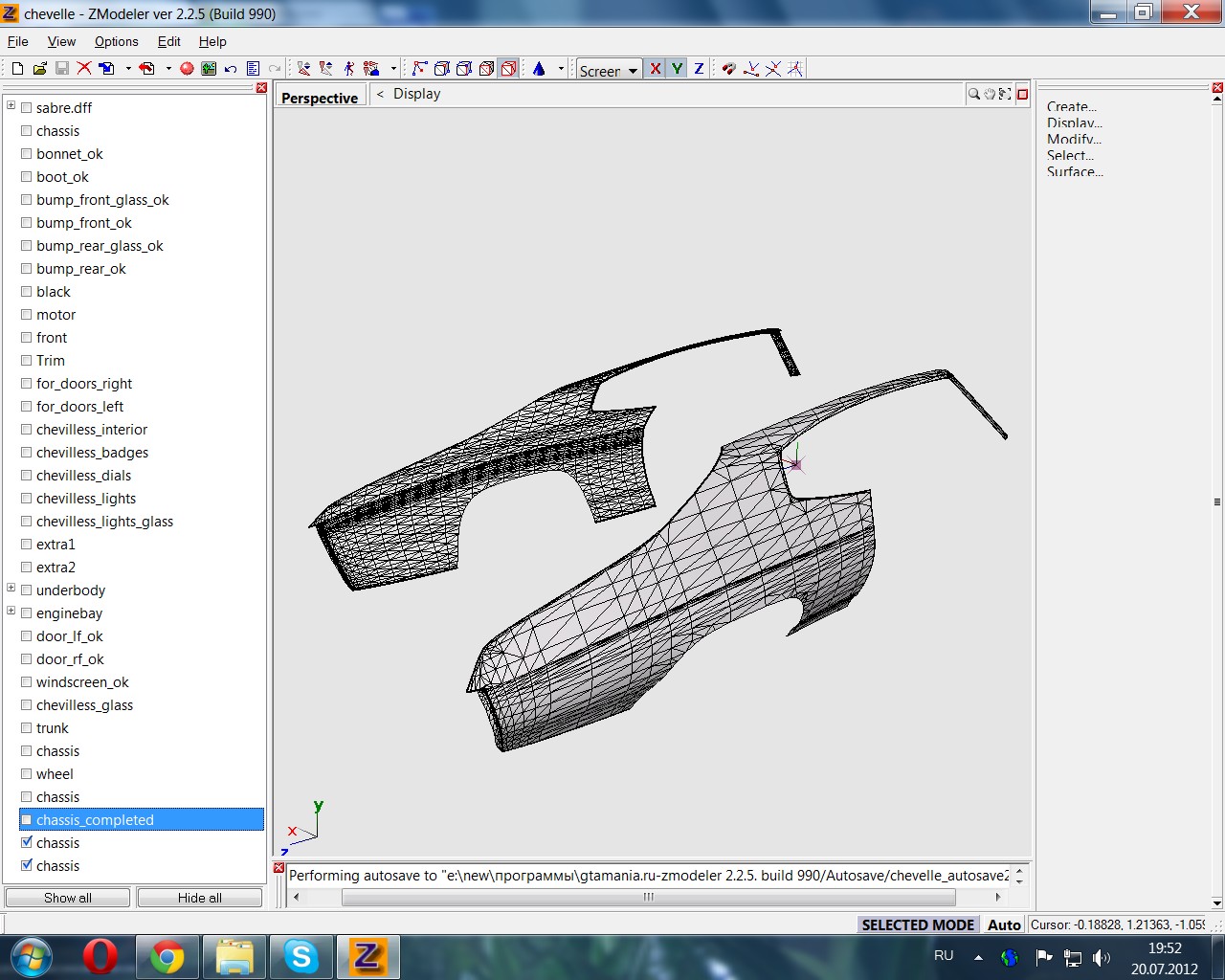Toggle visibility checkbox for motor
Screen dimensions: 1225x980
tap(27, 315)
